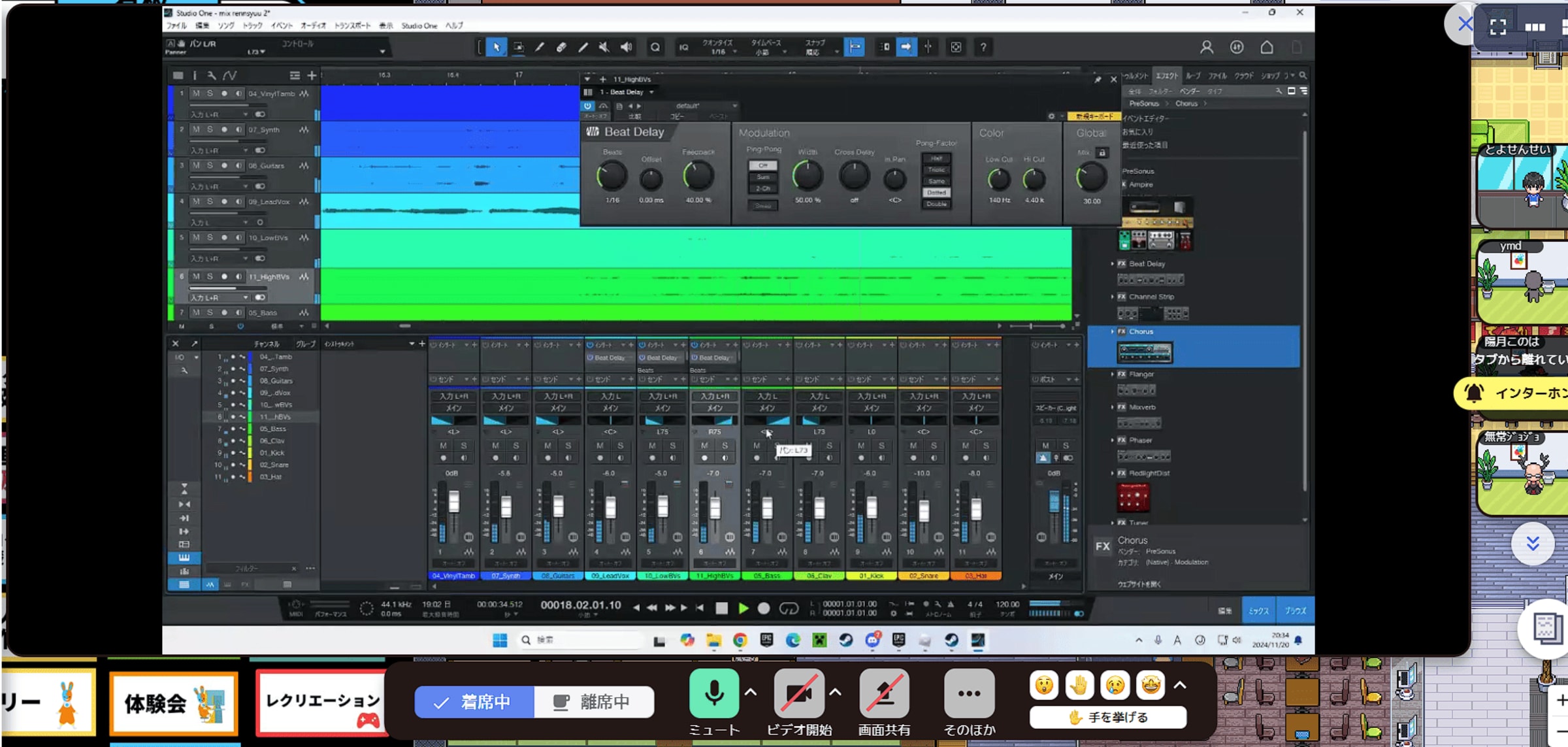Click the Browse button at bottom right

pyautogui.click(x=1295, y=610)
